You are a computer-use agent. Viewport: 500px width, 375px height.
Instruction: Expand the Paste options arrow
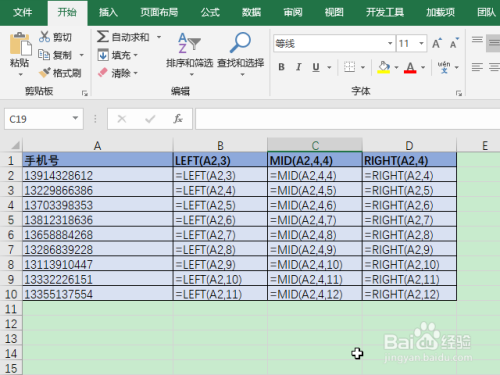coord(20,75)
